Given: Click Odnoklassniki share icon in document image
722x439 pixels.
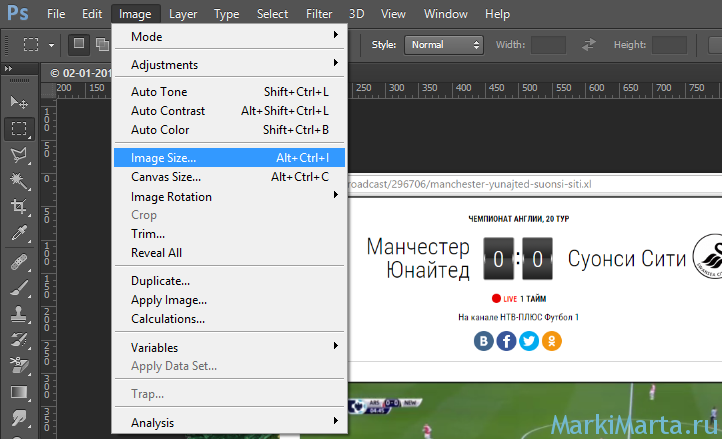Looking at the screenshot, I should point(552,341).
